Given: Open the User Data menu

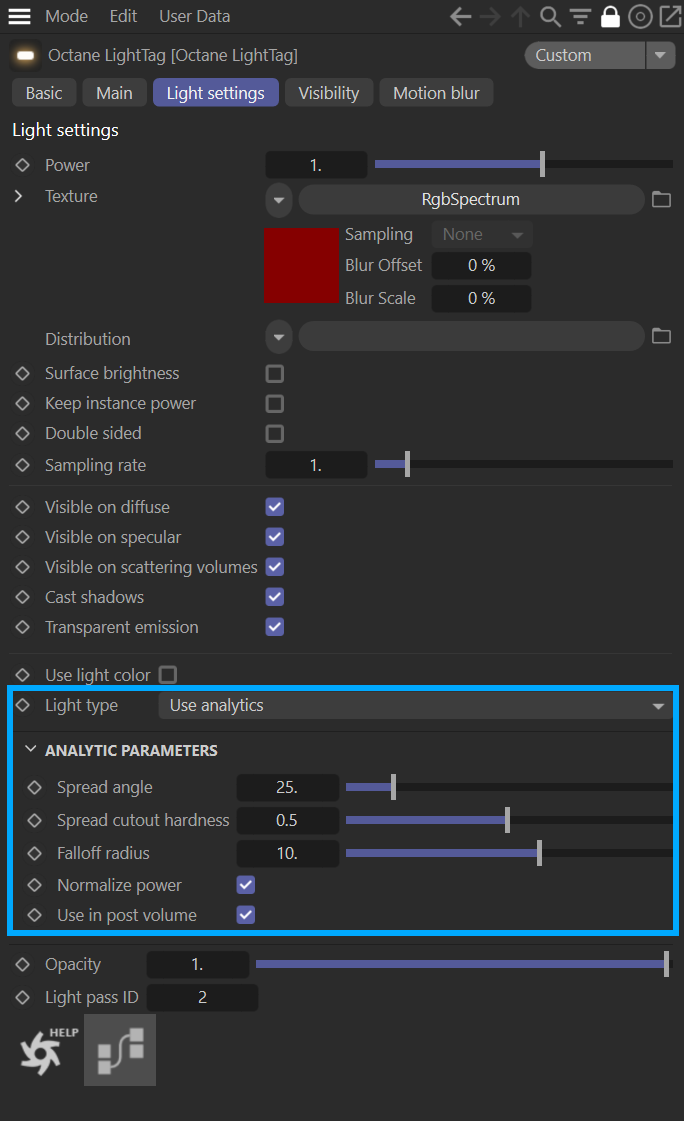Looking at the screenshot, I should point(194,17).
